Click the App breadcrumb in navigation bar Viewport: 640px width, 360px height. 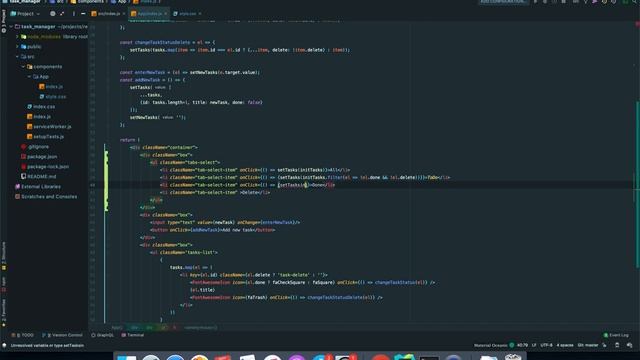pos(119,2)
